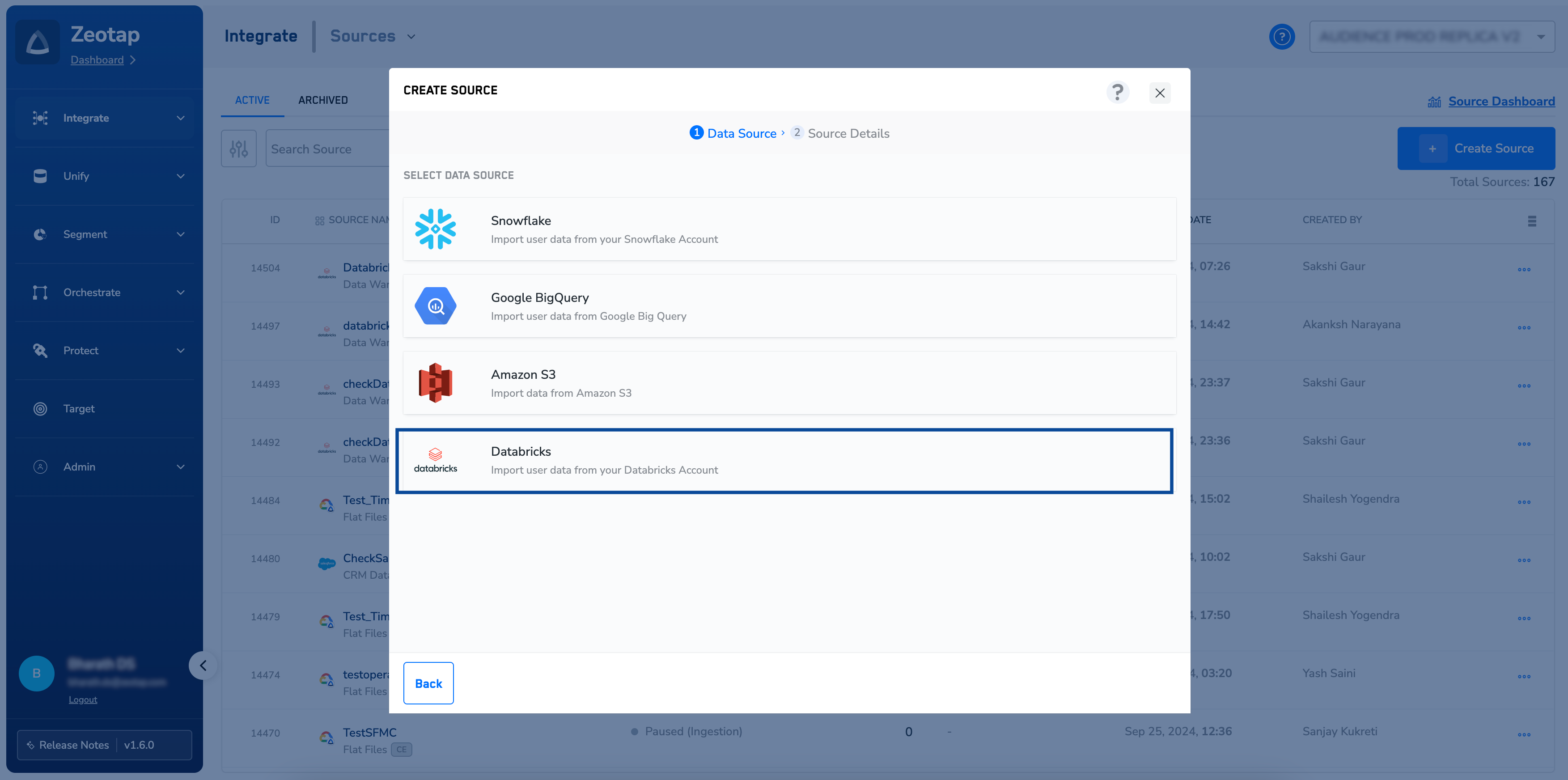Click the blue help circle icon

(1282, 37)
